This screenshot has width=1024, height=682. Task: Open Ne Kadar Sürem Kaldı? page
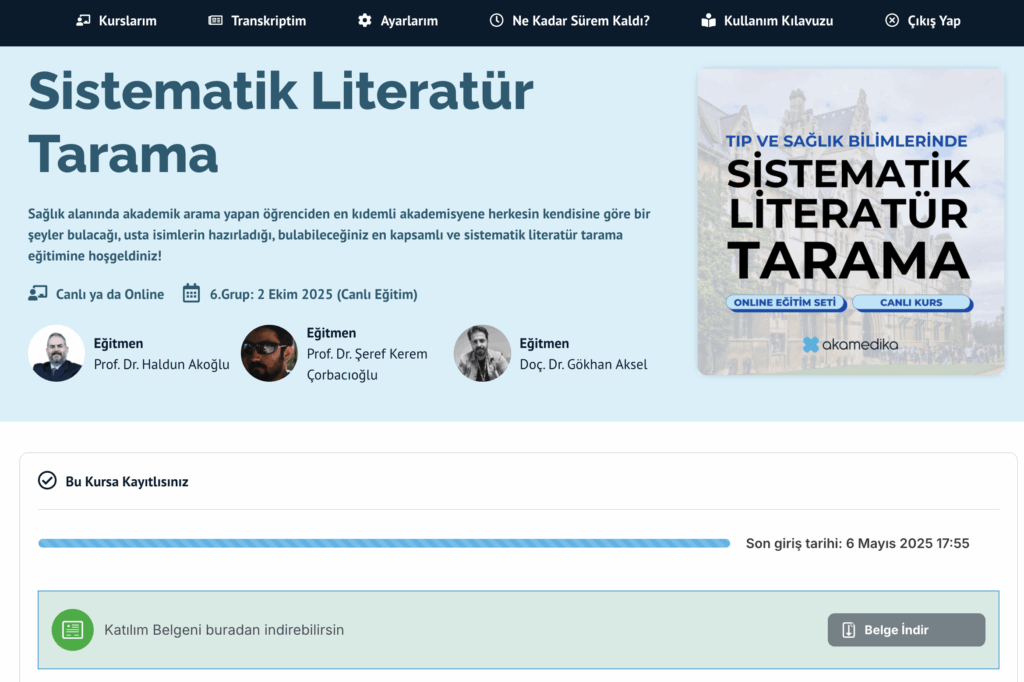[x=569, y=21]
